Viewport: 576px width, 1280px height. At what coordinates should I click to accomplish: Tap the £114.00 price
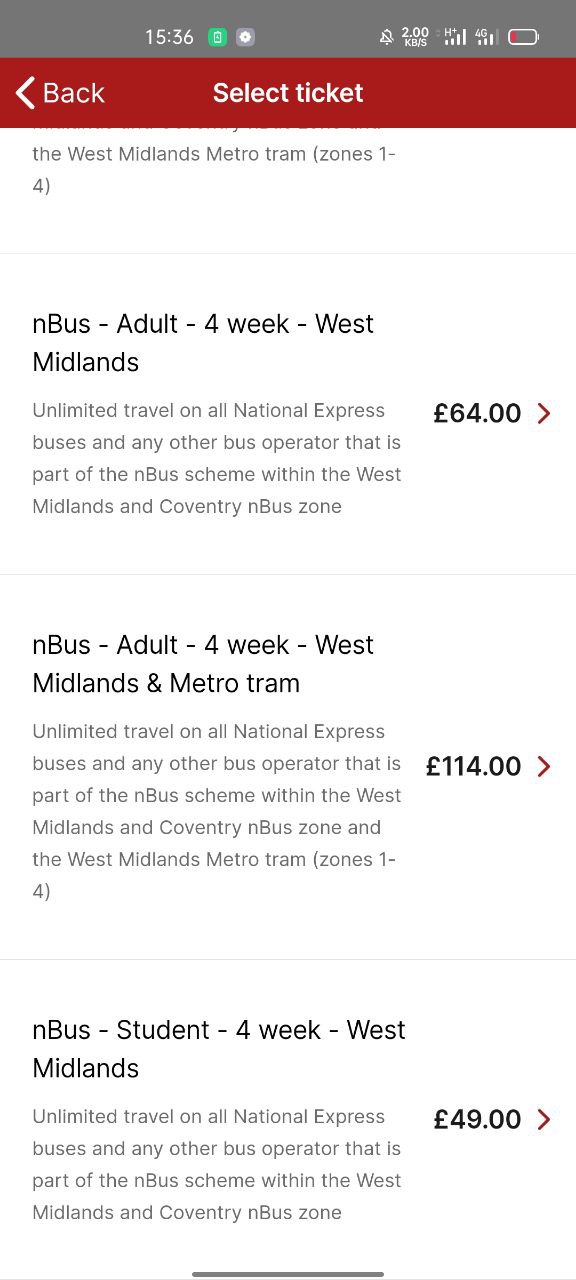click(473, 766)
